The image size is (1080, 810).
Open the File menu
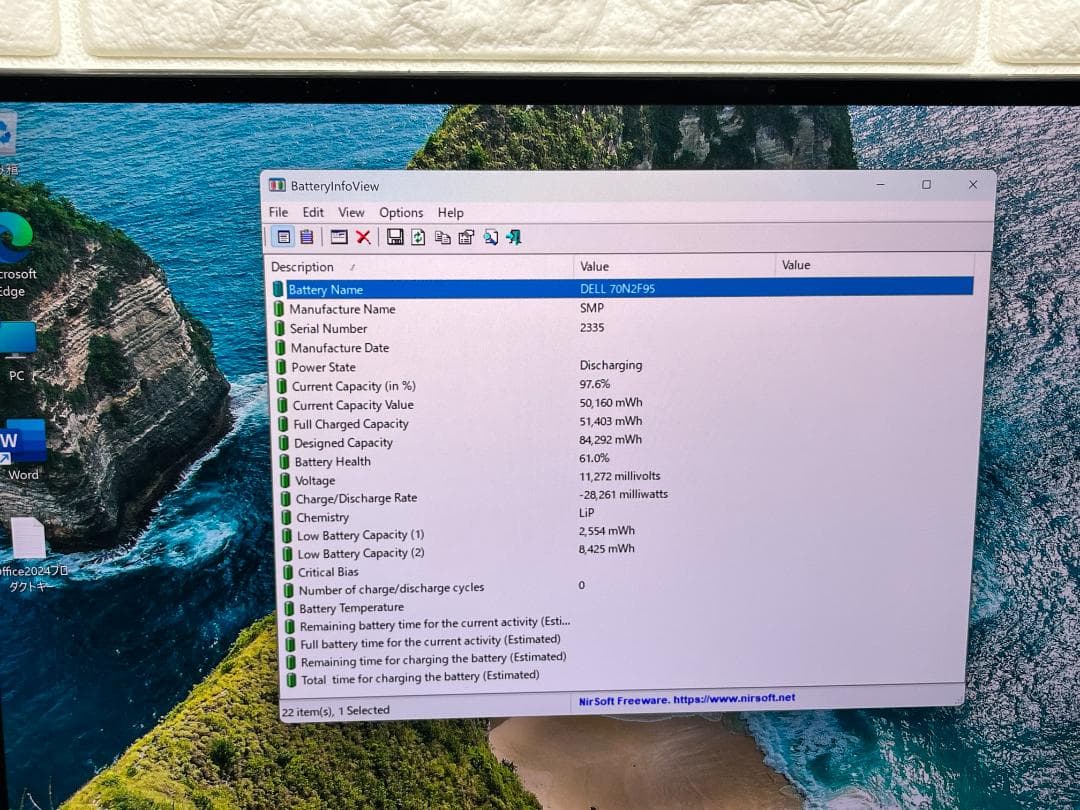click(x=278, y=212)
